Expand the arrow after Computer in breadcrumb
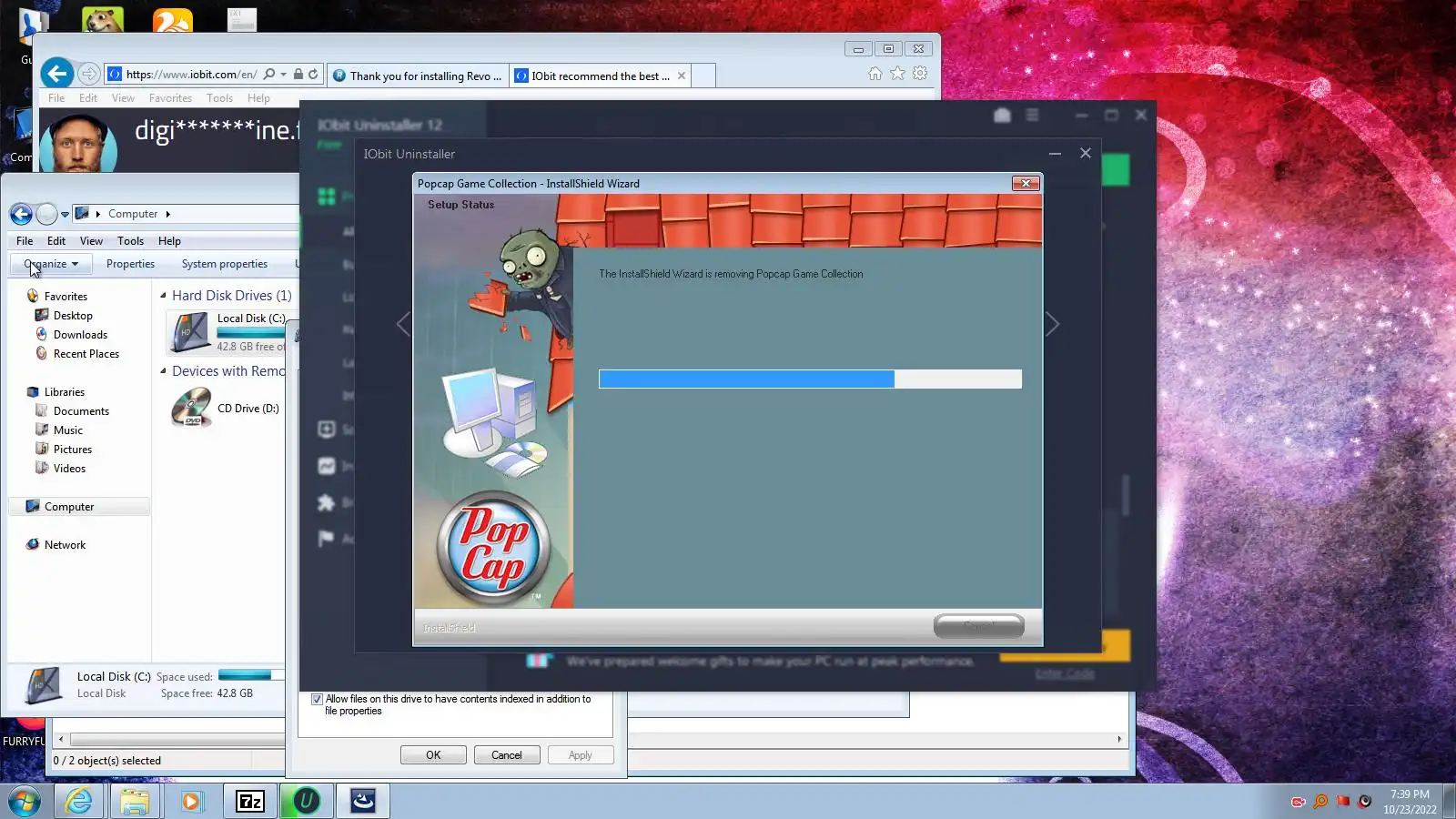The height and width of the screenshot is (819, 1456). (x=167, y=214)
